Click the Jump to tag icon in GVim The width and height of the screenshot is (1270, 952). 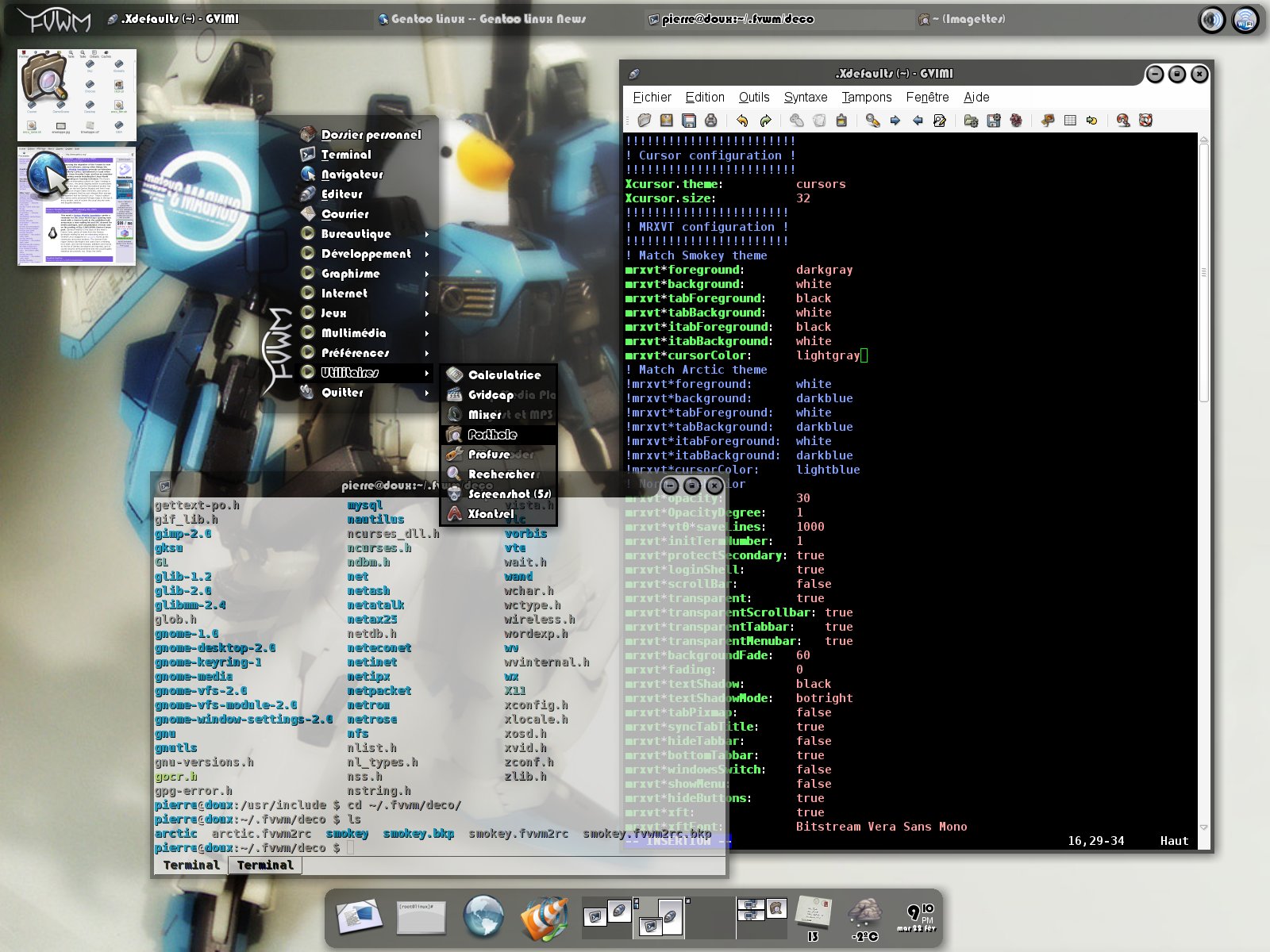(1092, 121)
